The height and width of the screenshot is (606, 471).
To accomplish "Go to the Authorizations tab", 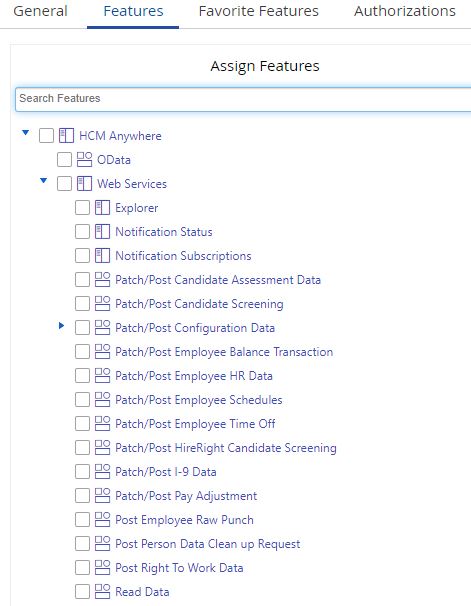I will pyautogui.click(x=405, y=11).
